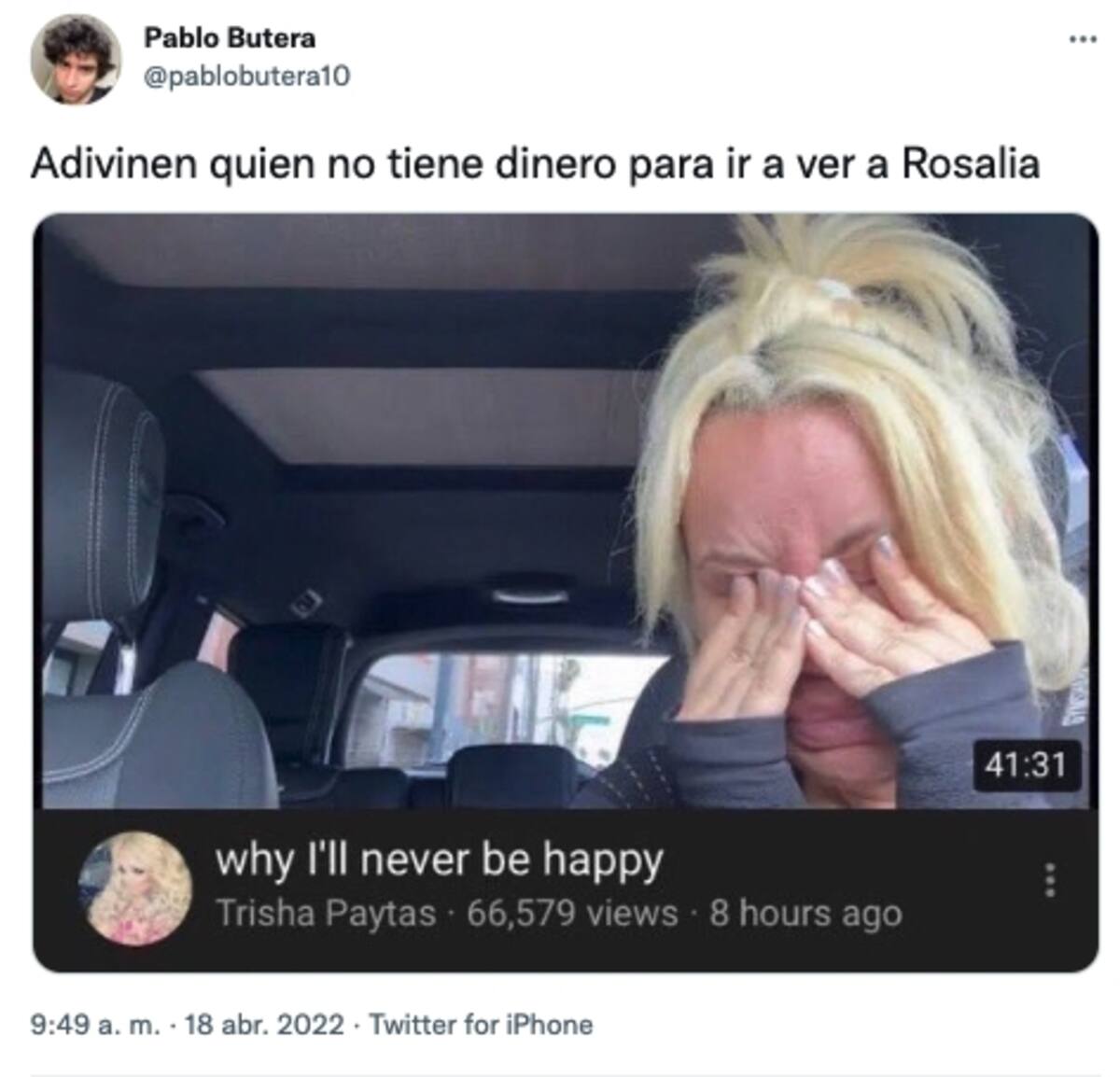Click the 66,579 views text
The width and height of the screenshot is (1120, 1077).
pyautogui.click(x=572, y=913)
